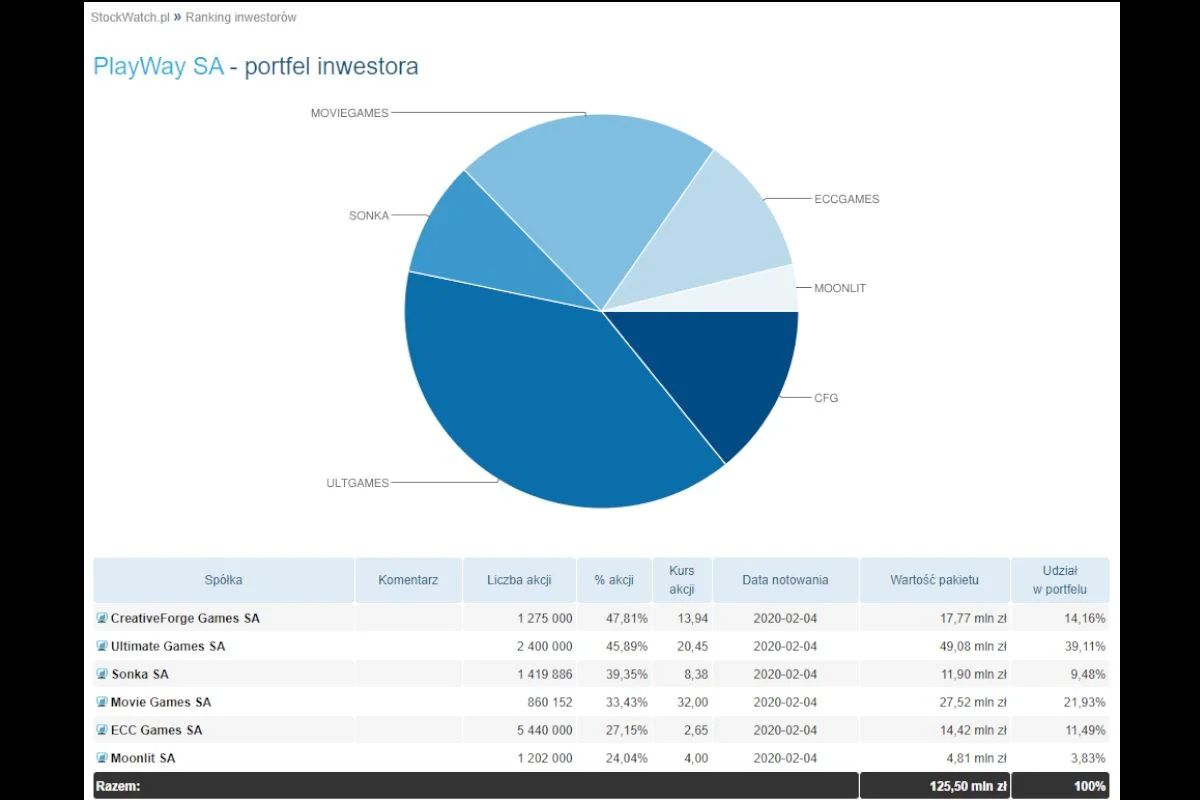Select the CFG chart label

click(826, 398)
